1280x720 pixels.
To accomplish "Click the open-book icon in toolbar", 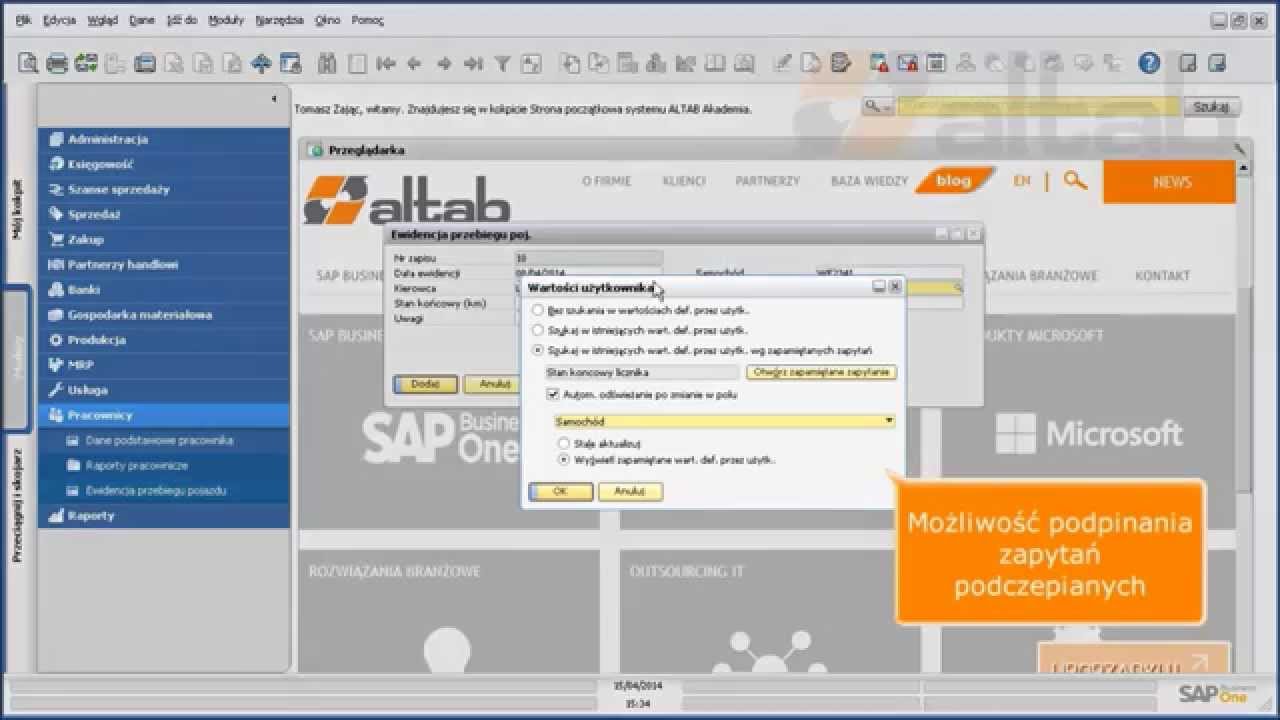I will pos(715,64).
